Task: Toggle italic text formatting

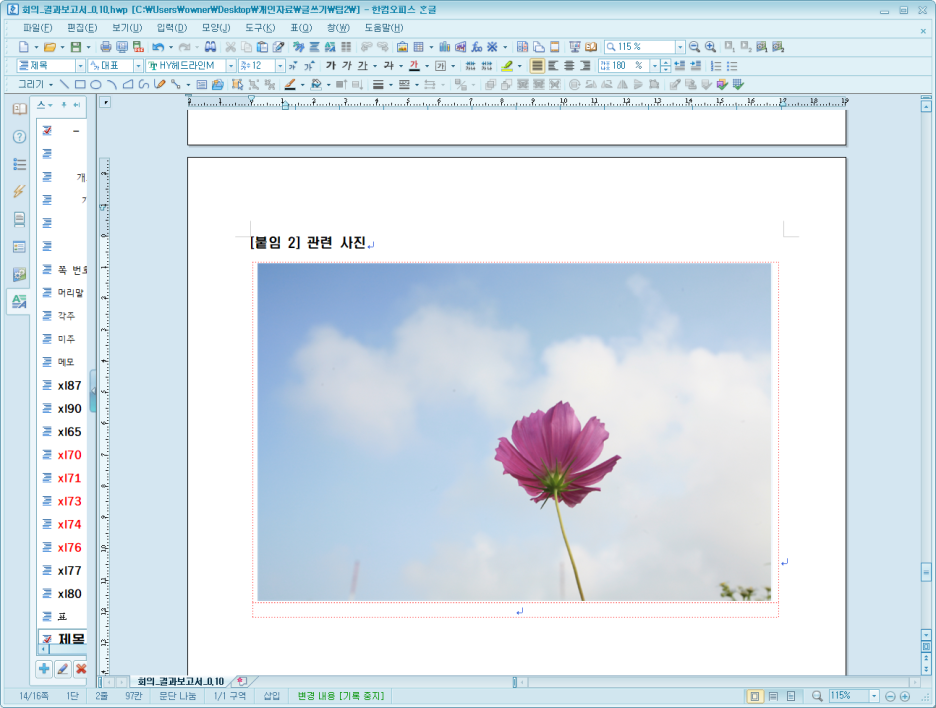Action: pyautogui.click(x=347, y=66)
